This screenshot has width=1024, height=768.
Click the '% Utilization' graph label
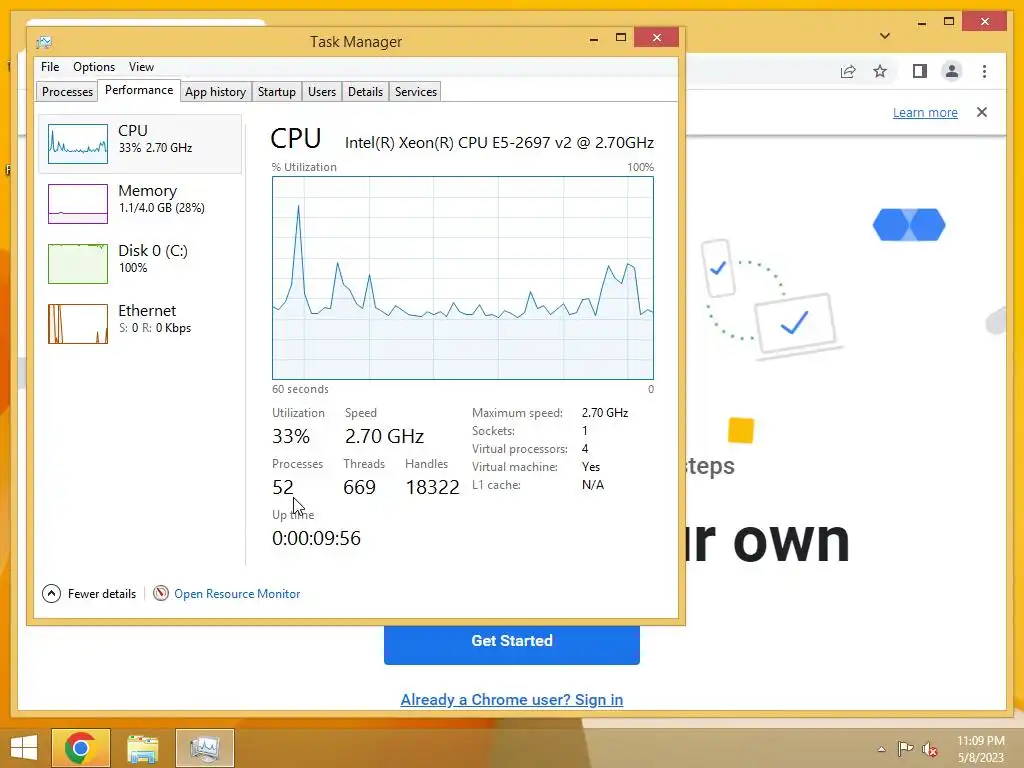coord(304,167)
